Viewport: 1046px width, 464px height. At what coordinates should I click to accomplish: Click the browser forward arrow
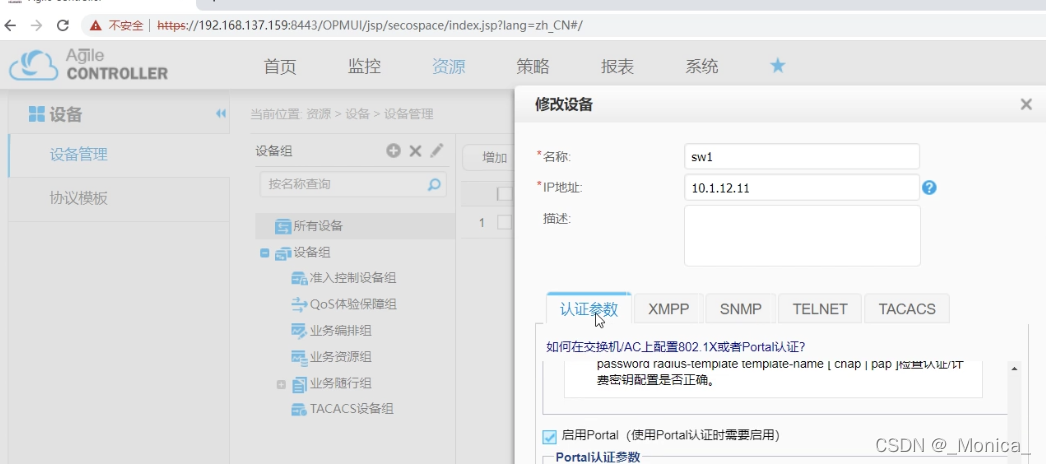pos(36,26)
